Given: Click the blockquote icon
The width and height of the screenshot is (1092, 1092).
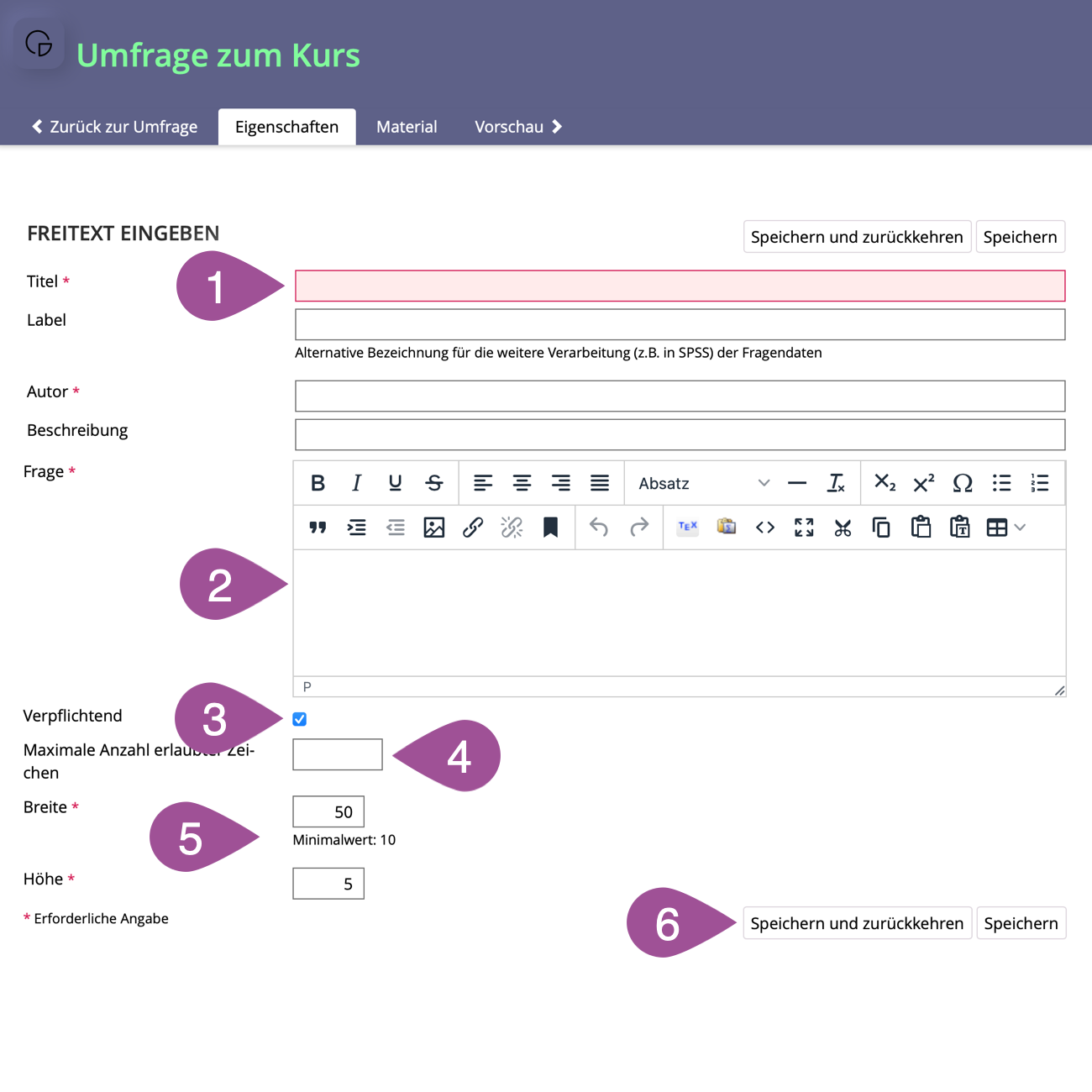Looking at the screenshot, I should pyautogui.click(x=318, y=528).
